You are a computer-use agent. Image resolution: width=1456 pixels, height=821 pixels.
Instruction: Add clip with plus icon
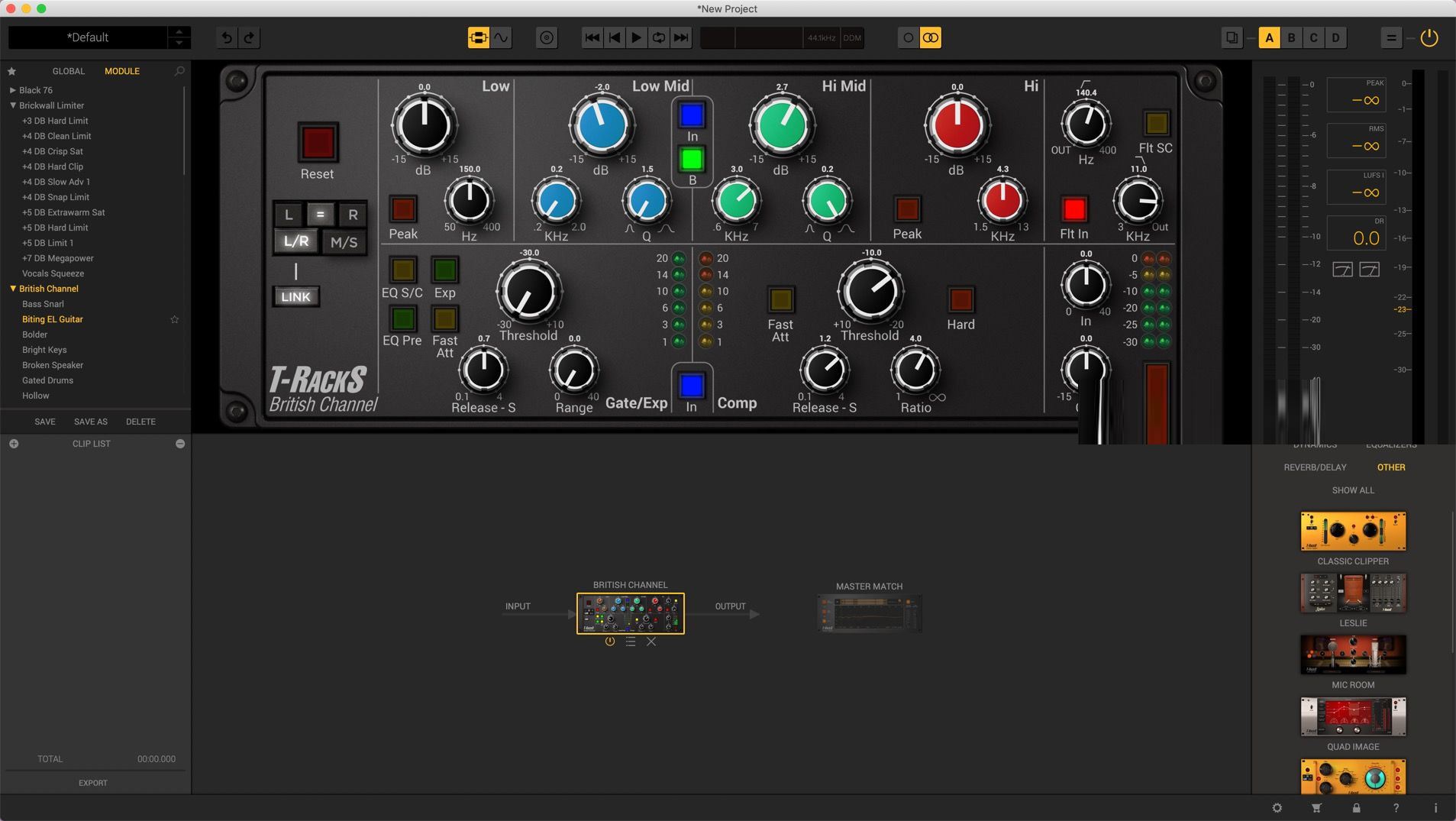tap(14, 444)
